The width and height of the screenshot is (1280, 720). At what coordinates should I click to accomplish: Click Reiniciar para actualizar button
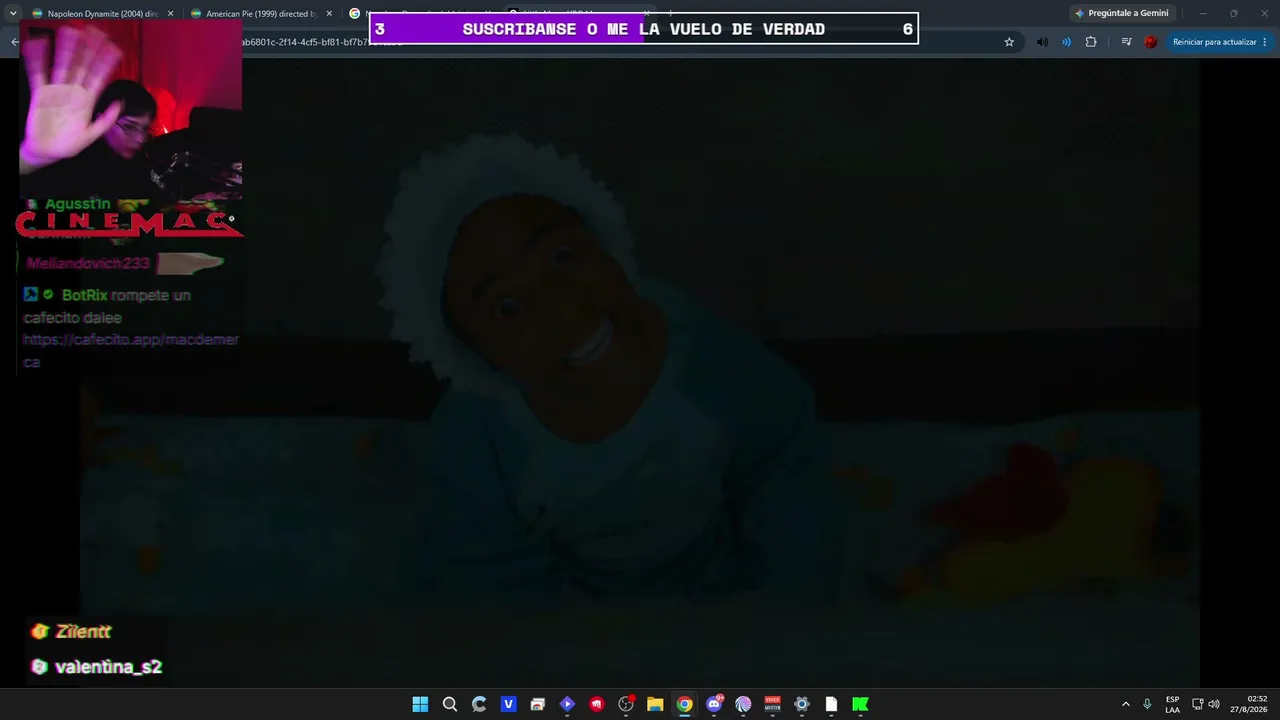pos(1220,42)
